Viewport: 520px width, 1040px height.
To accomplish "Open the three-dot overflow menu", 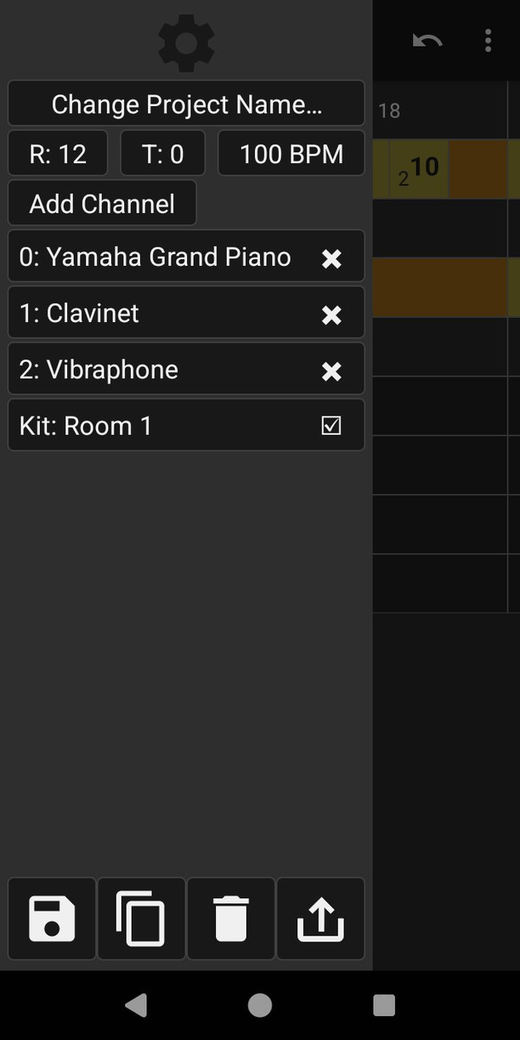I will click(488, 40).
